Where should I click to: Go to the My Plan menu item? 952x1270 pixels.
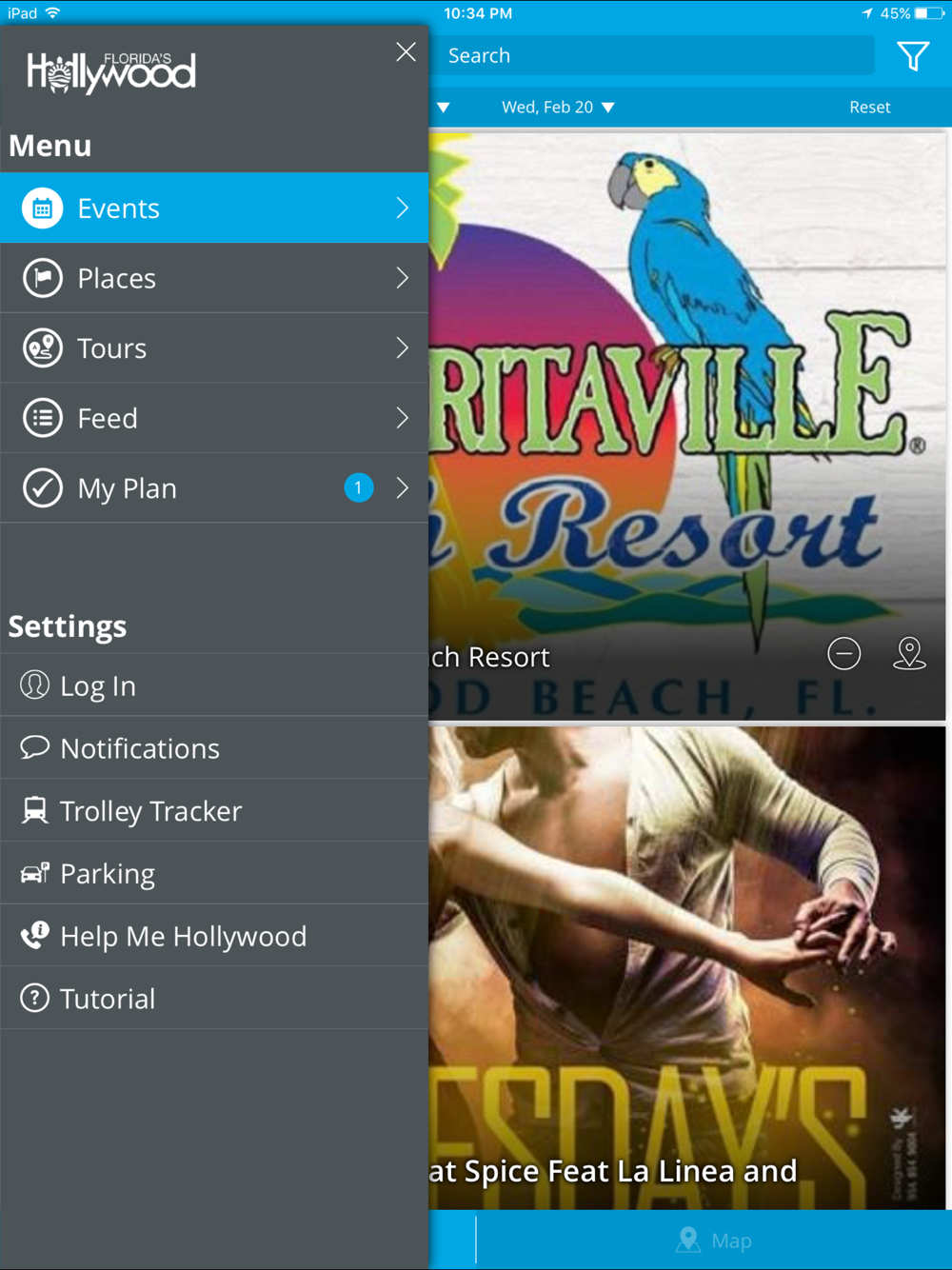point(214,488)
